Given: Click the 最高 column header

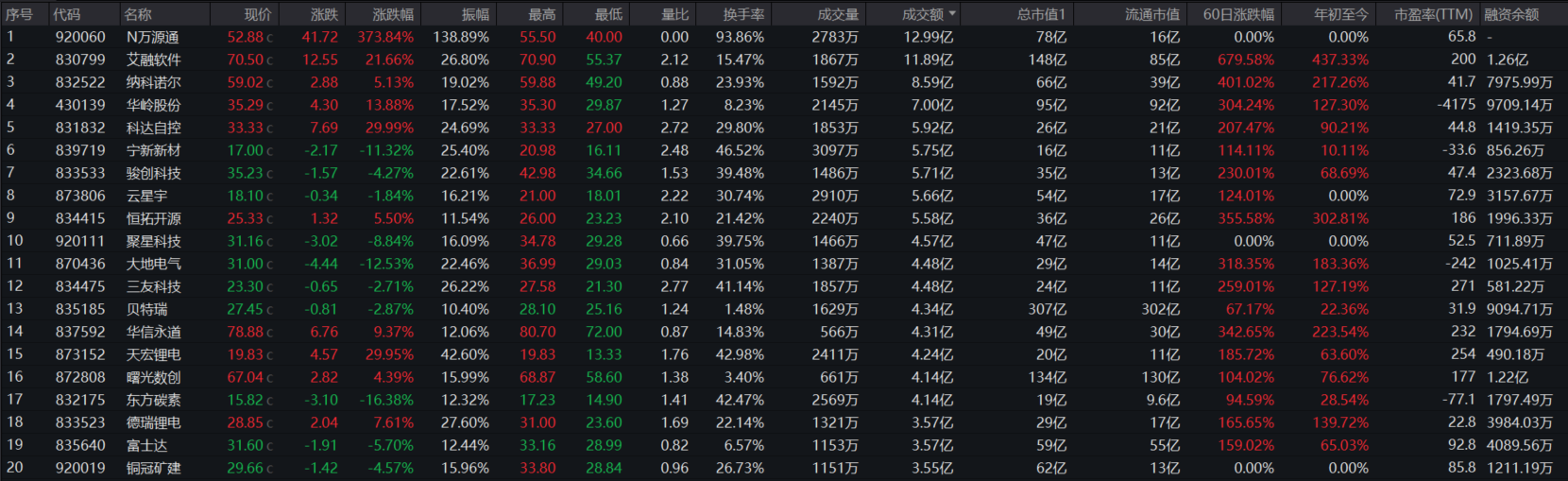Looking at the screenshot, I should click(x=542, y=14).
